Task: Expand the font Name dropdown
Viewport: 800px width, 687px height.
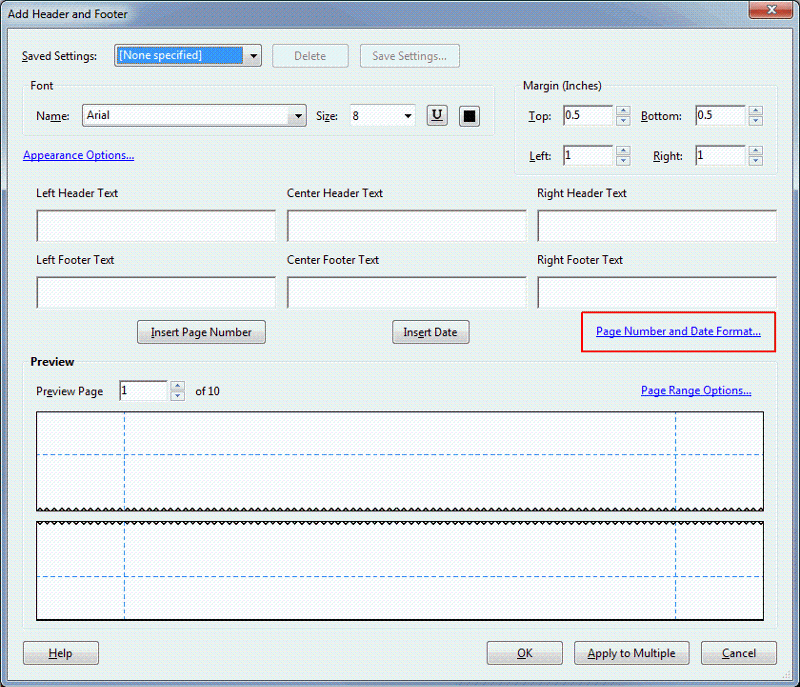Action: [x=297, y=116]
